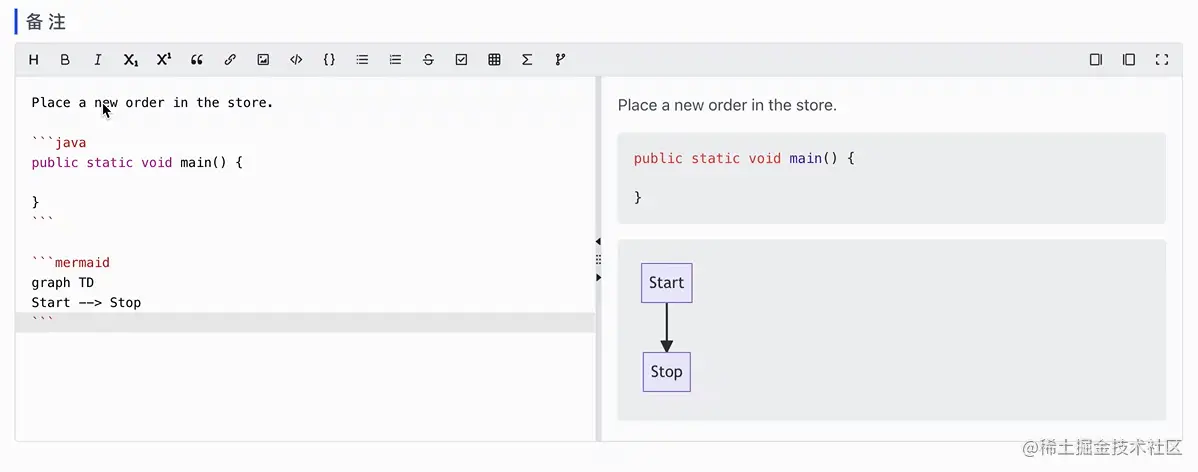Image resolution: width=1198 pixels, height=472 pixels.
Task: Click the 备注 section heading
Action: 46,21
